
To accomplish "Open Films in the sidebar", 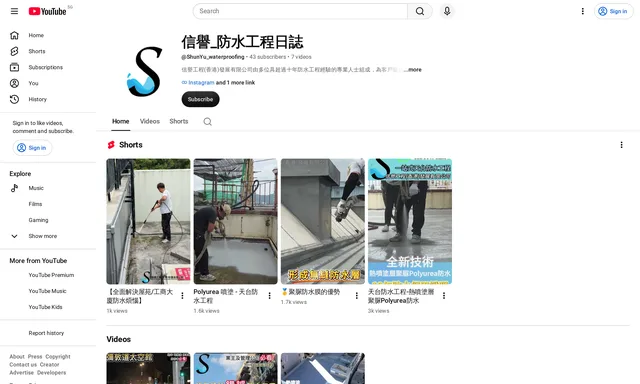I will point(35,204).
